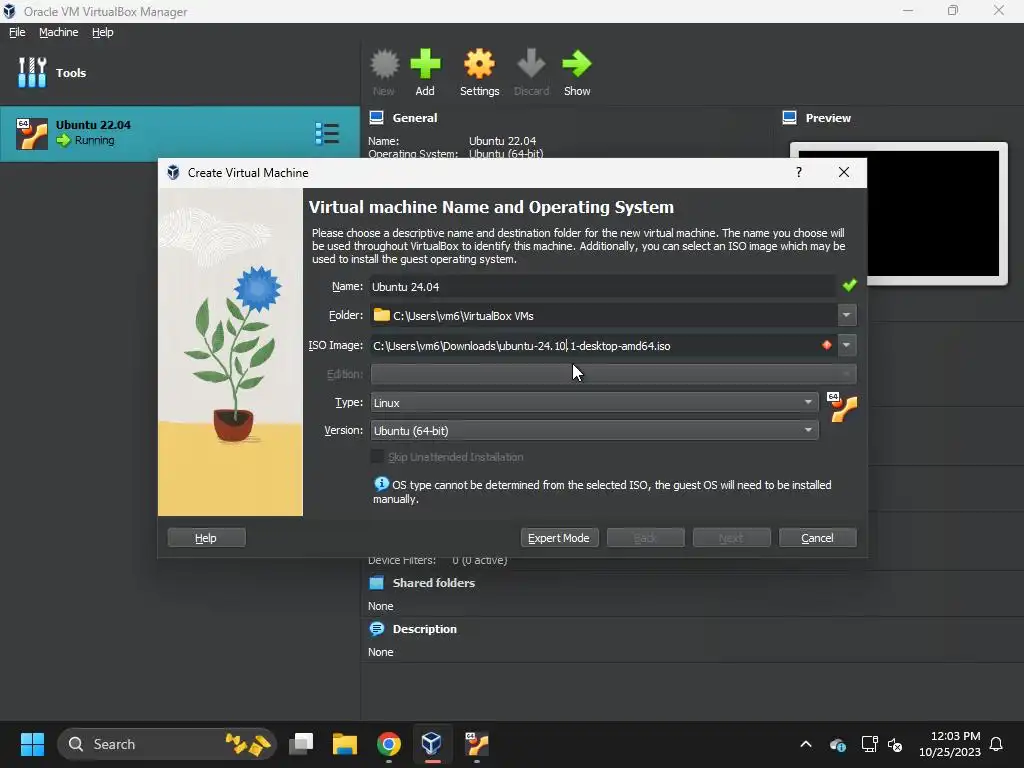
Task: Click the green Show arrow icon
Action: (x=577, y=64)
